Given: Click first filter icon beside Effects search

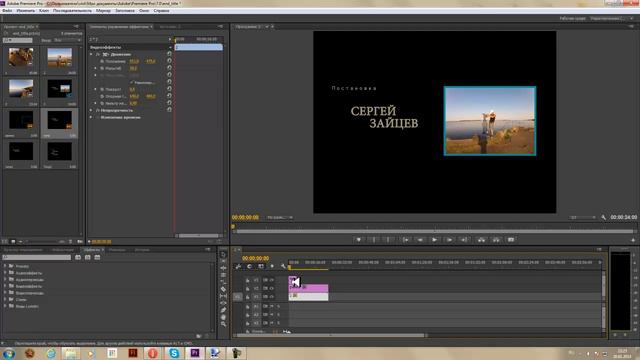Looking at the screenshot, I should pos(78,258).
